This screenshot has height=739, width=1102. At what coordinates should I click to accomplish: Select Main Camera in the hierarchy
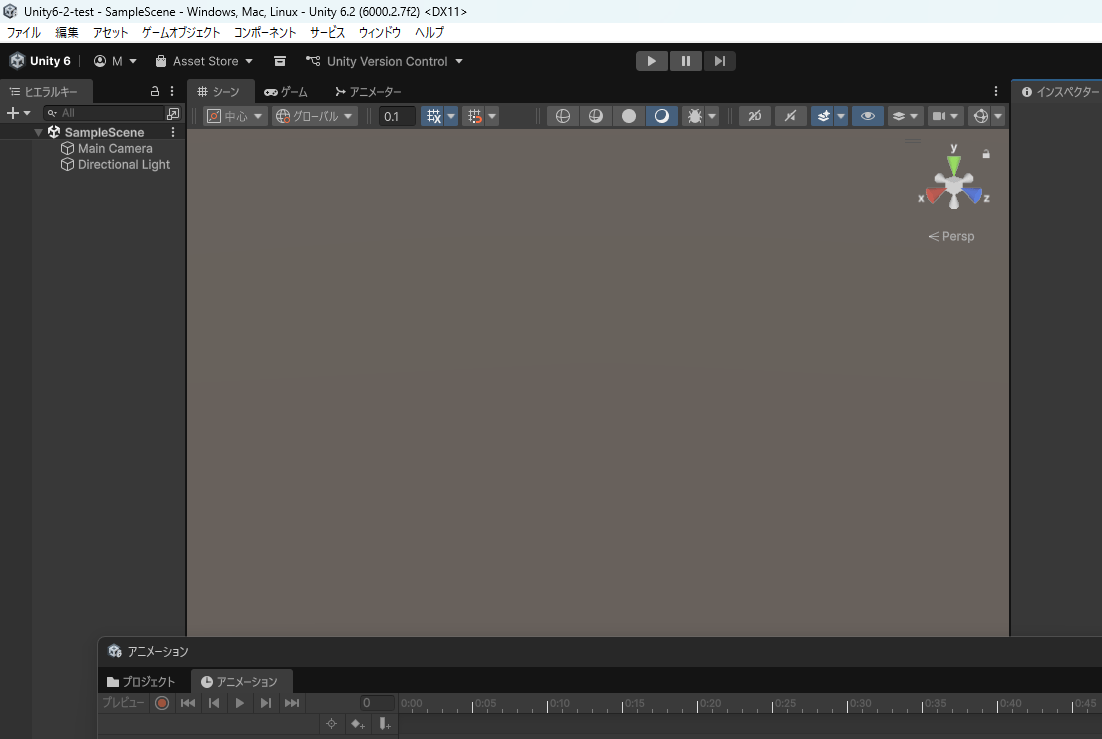click(115, 148)
